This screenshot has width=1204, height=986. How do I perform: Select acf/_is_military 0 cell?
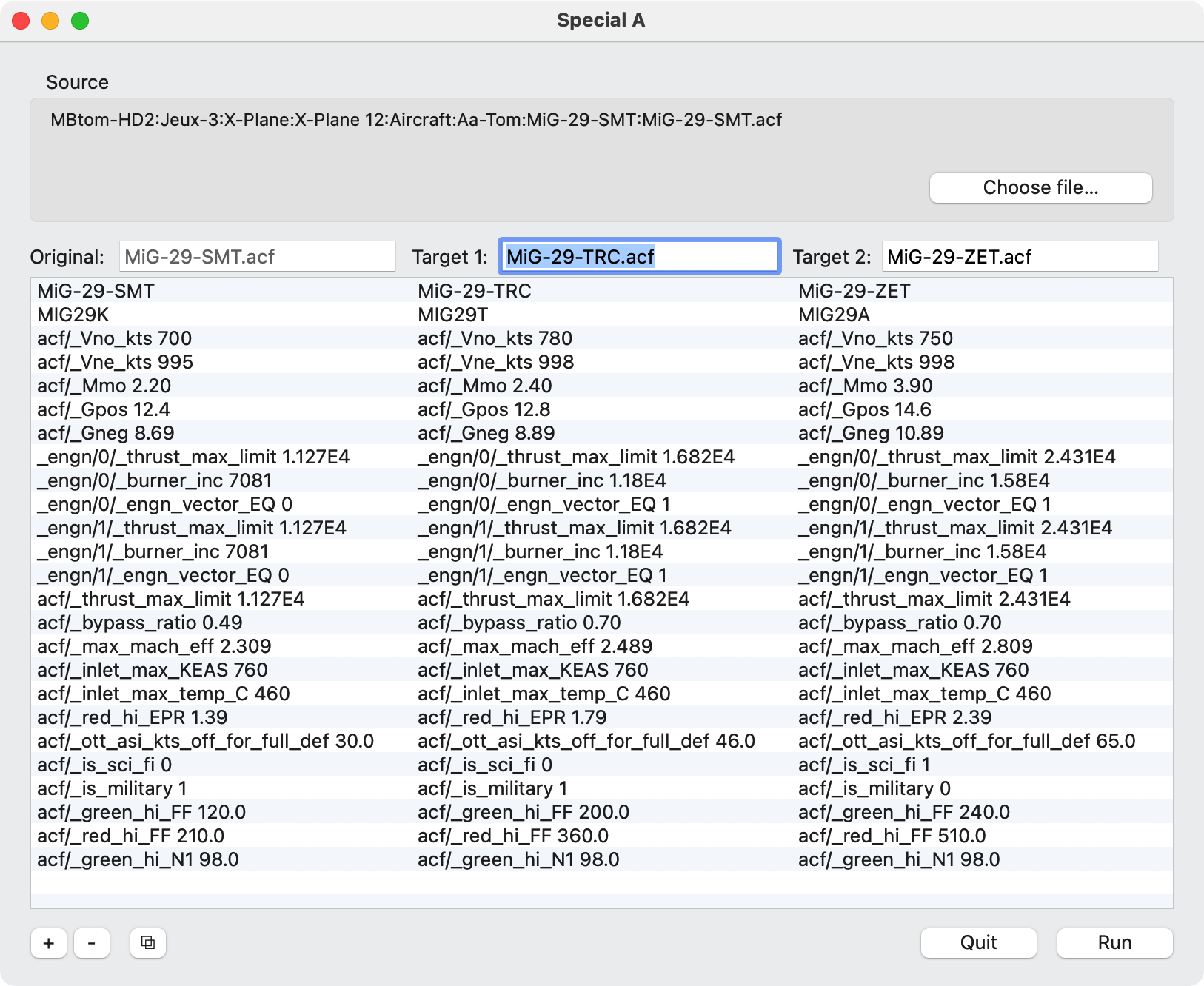click(x=874, y=788)
